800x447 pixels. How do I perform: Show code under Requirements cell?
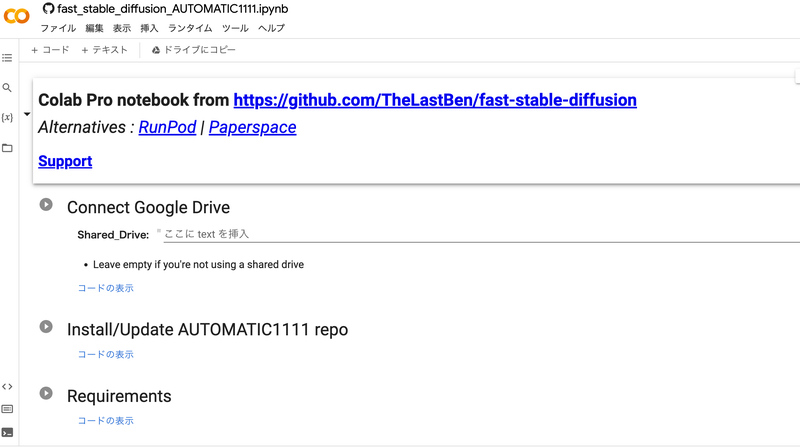(106, 421)
